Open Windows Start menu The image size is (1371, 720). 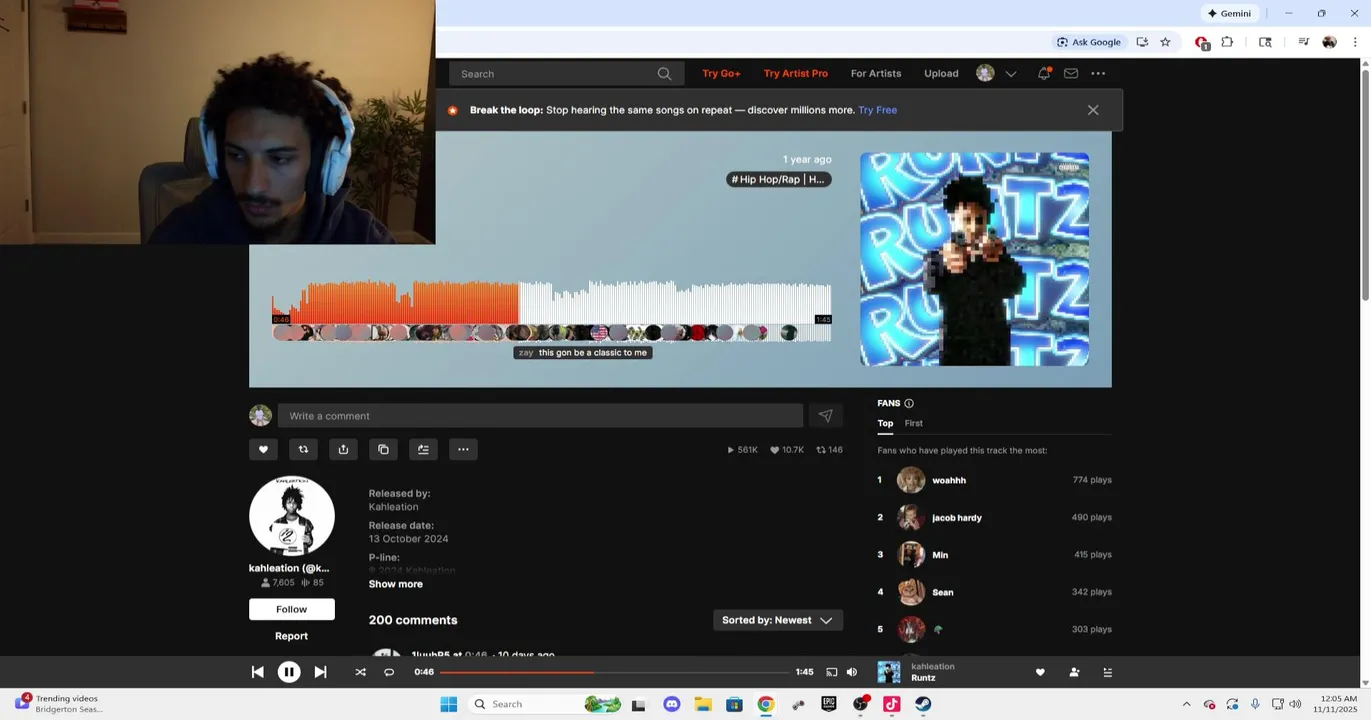448,704
